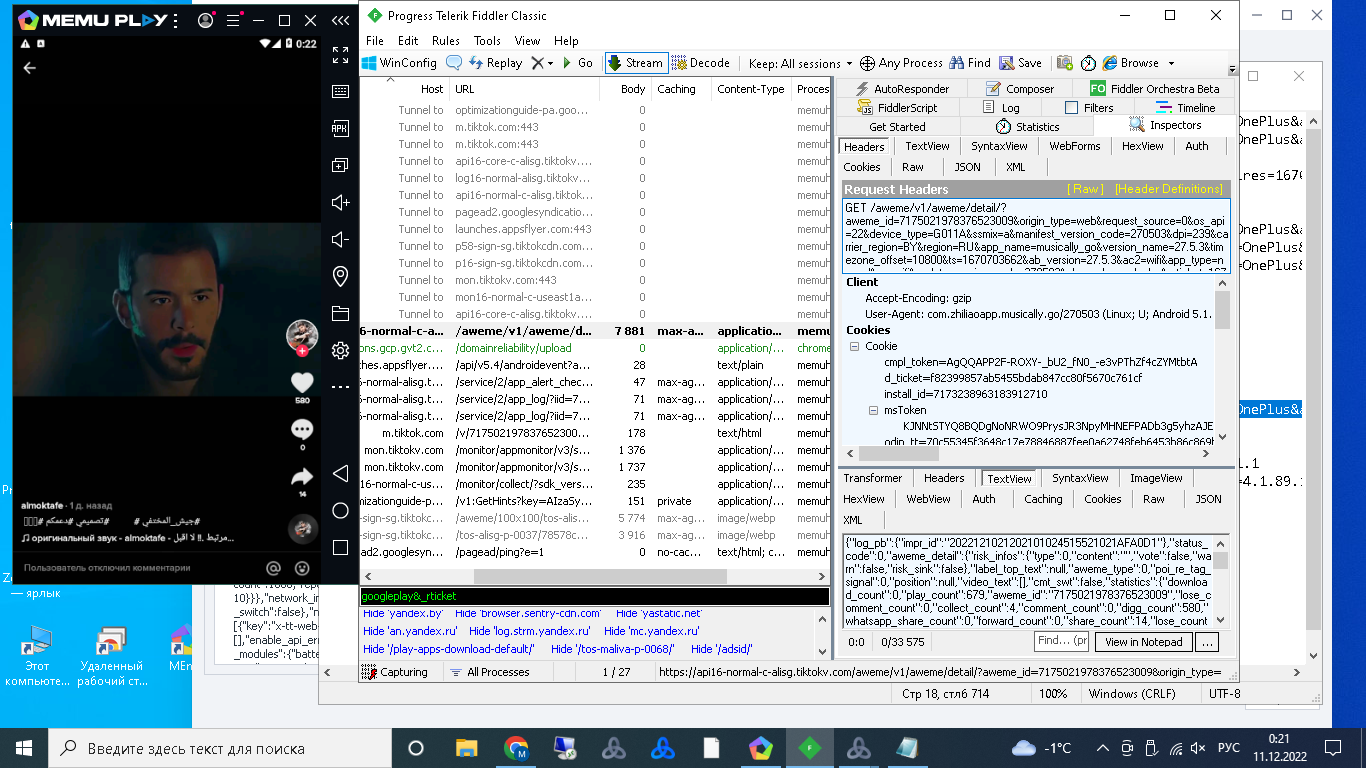Click View in Notepad button

click(1143, 642)
